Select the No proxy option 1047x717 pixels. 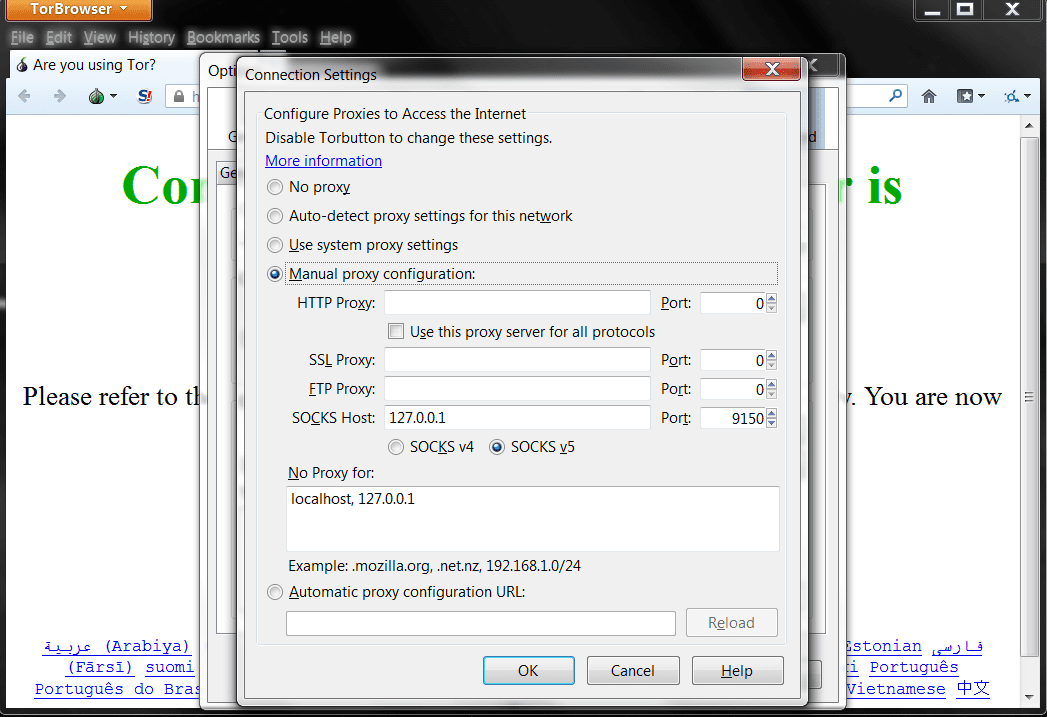point(274,187)
